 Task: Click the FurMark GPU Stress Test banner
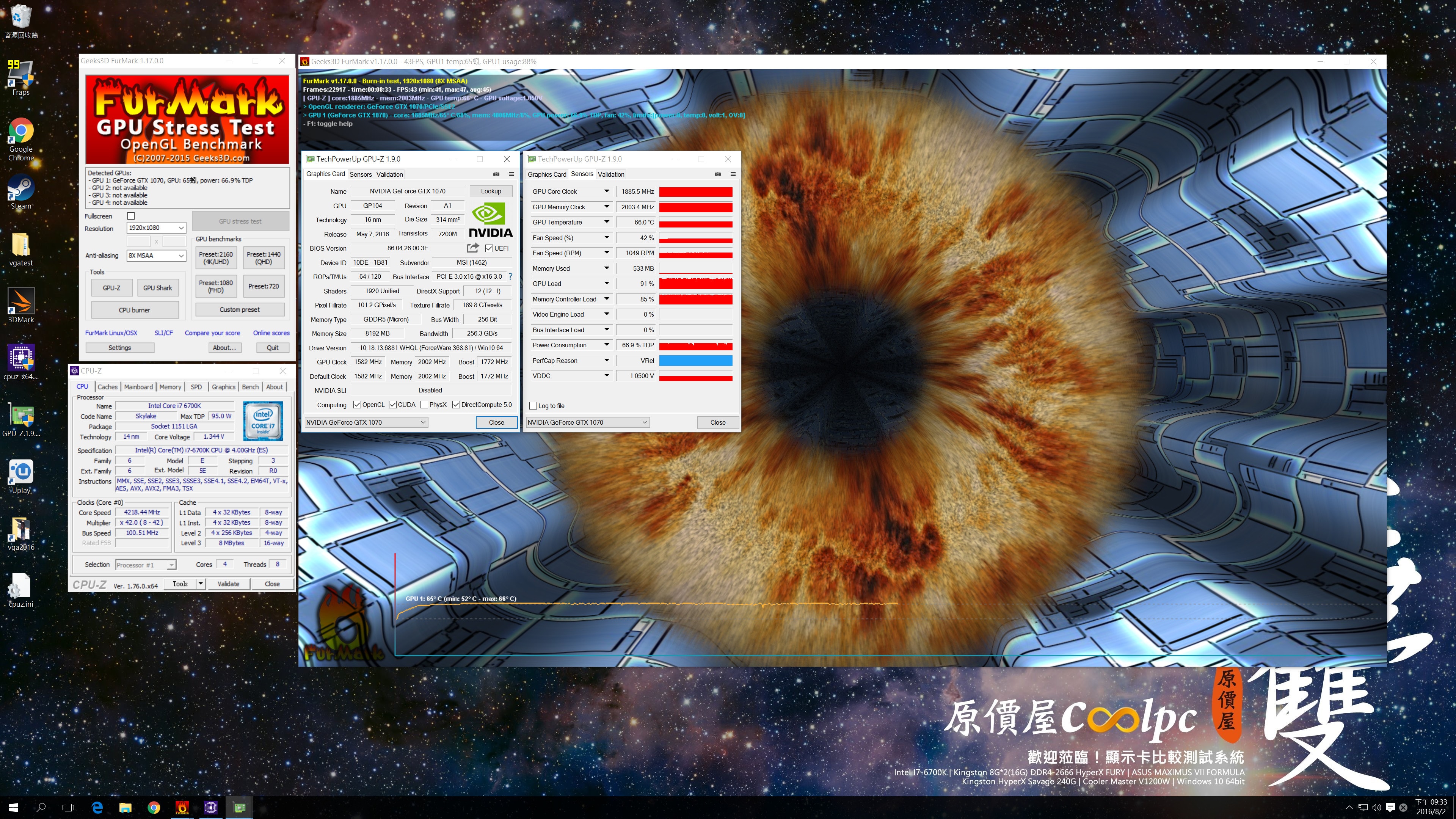click(187, 119)
